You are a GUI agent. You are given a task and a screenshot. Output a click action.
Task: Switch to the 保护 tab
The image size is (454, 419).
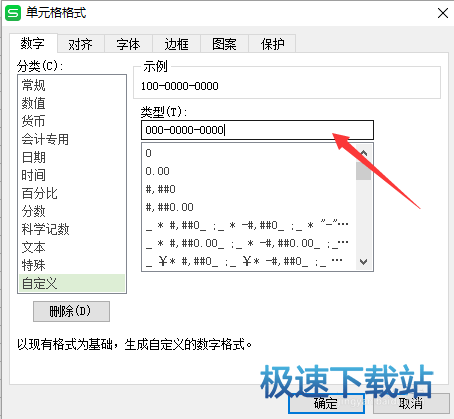[272, 44]
